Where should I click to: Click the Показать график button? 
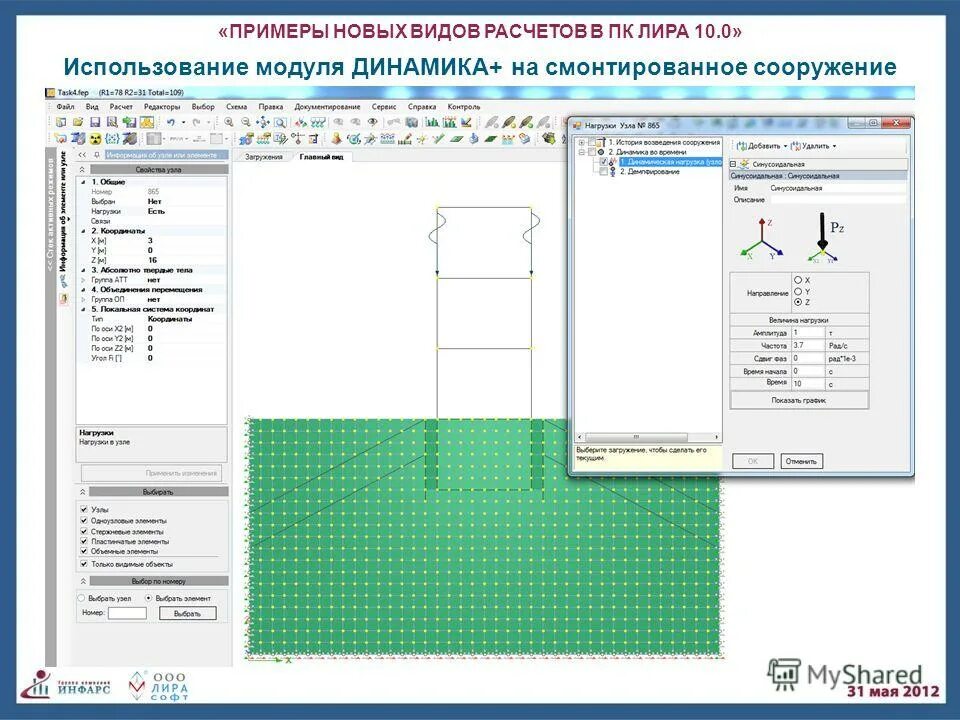coord(799,400)
